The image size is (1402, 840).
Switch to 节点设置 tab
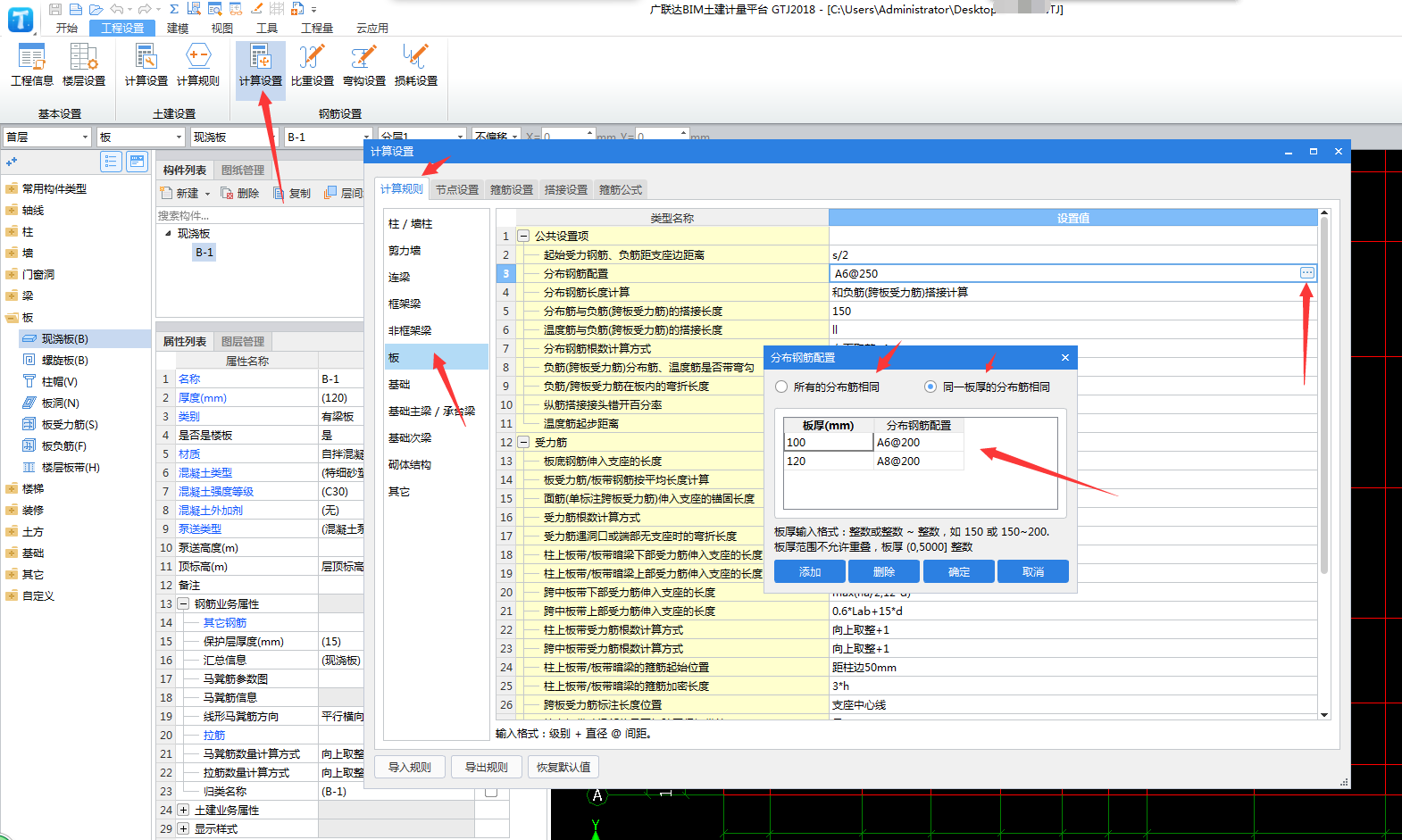[x=457, y=189]
